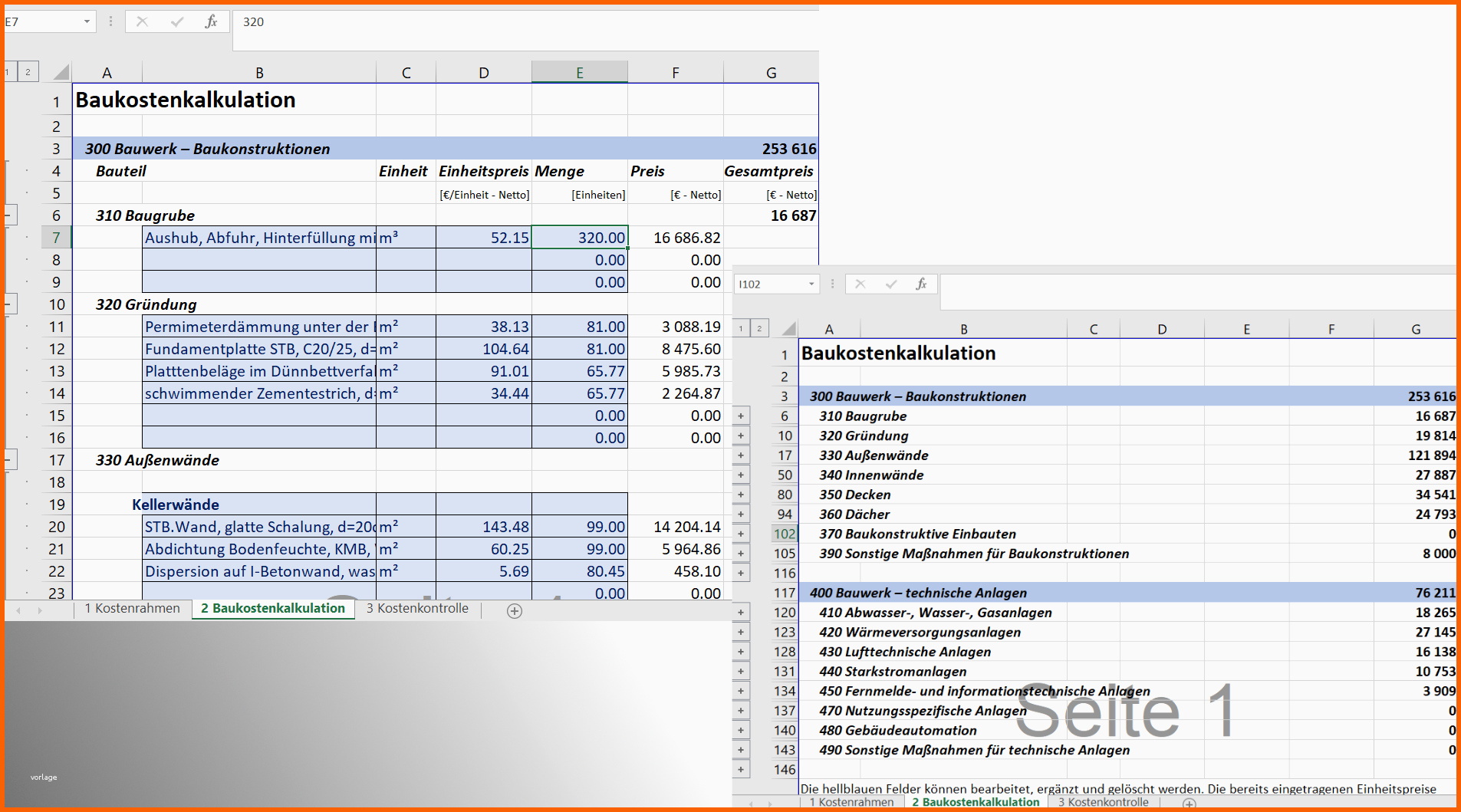This screenshot has width=1461, height=812.
Task: Click the fx icon beside name box I102
Action: (921, 284)
